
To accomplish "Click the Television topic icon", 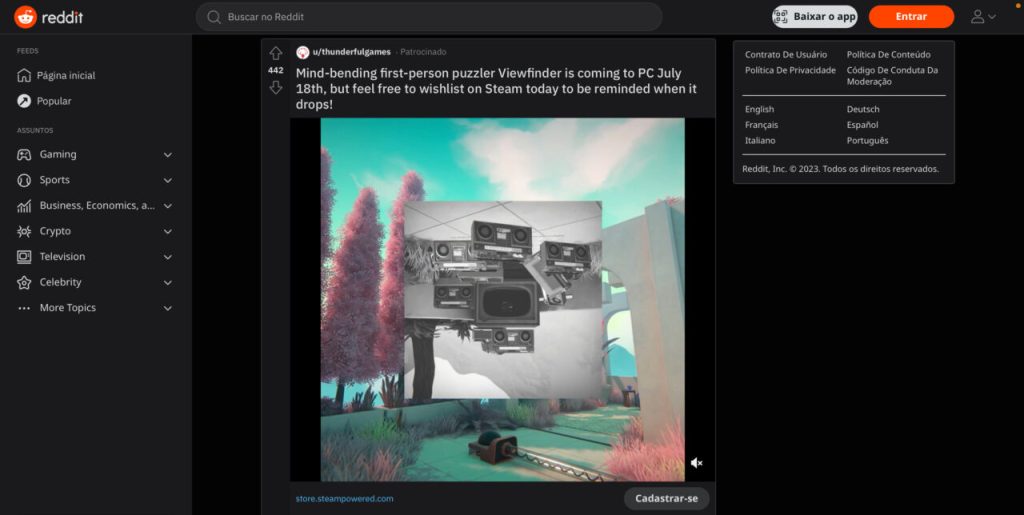I will 24,257.
